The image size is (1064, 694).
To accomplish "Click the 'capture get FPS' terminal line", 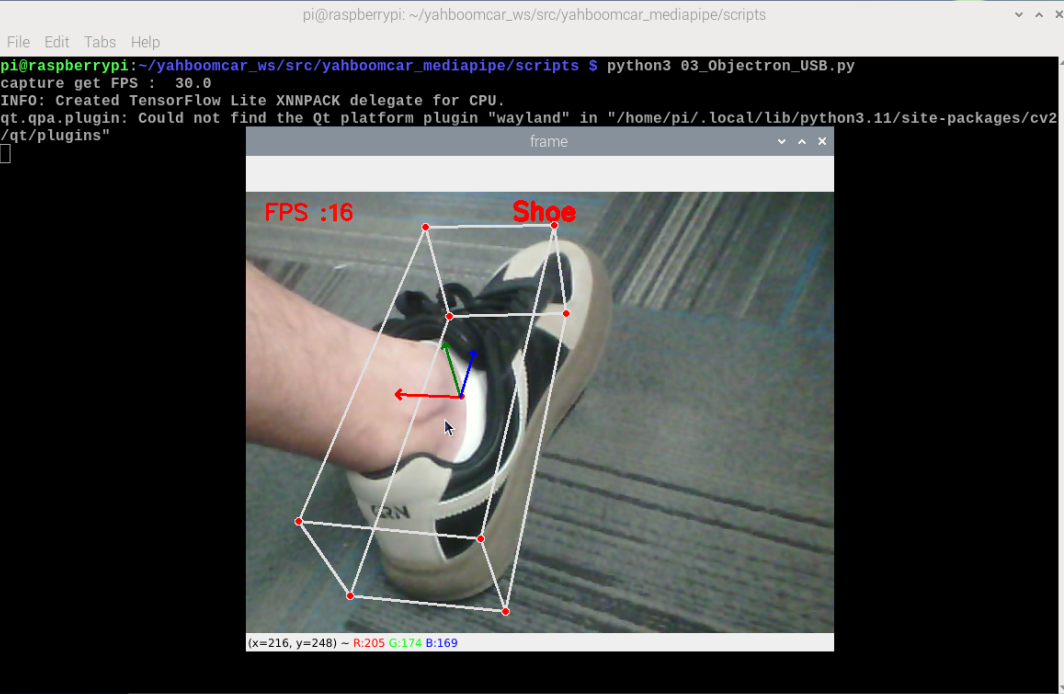I will [106, 83].
